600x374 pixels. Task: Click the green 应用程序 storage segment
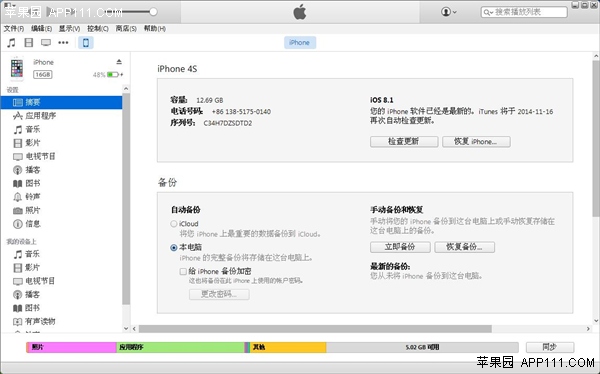point(181,347)
